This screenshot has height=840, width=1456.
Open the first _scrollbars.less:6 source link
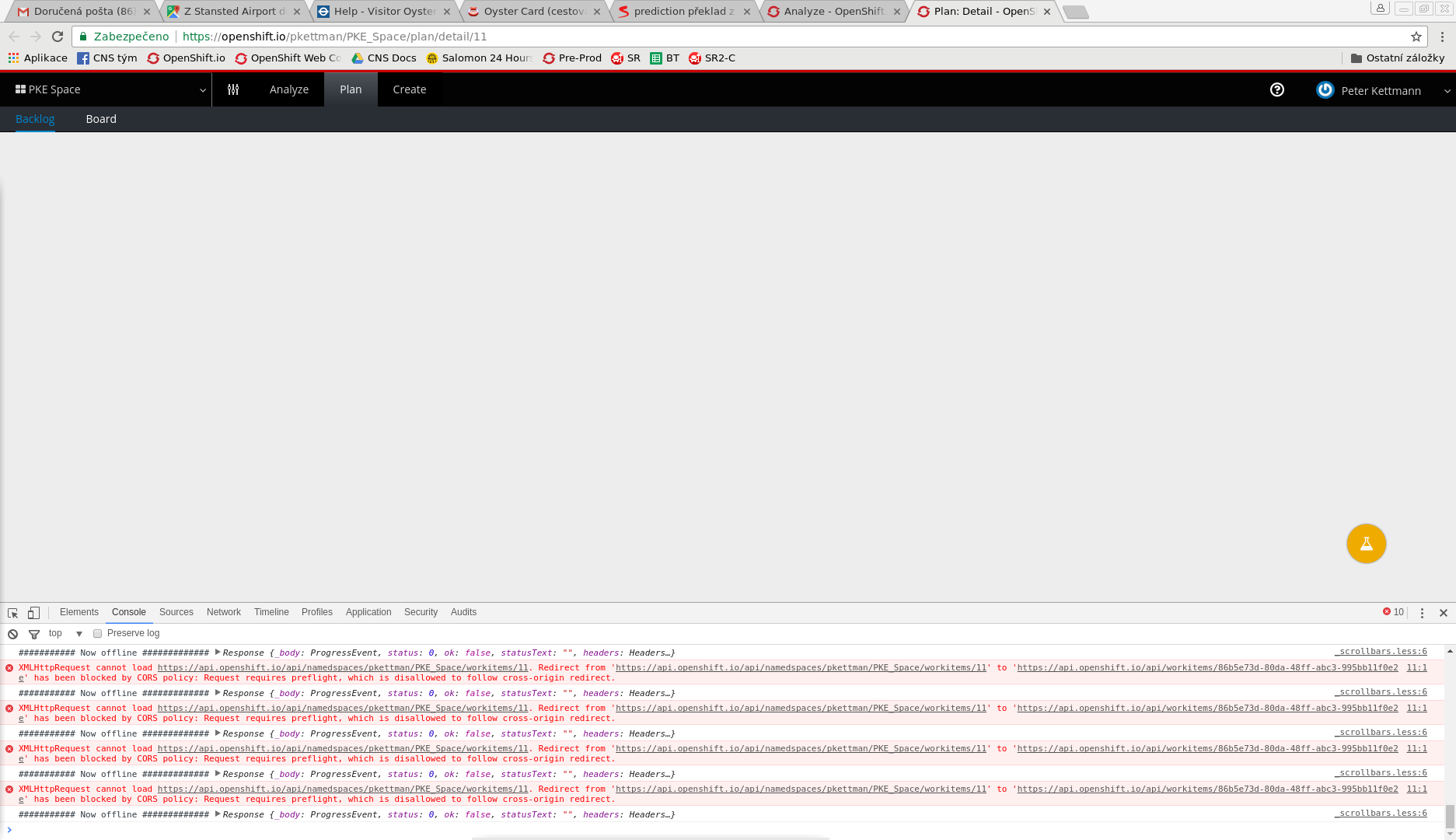tap(1381, 652)
